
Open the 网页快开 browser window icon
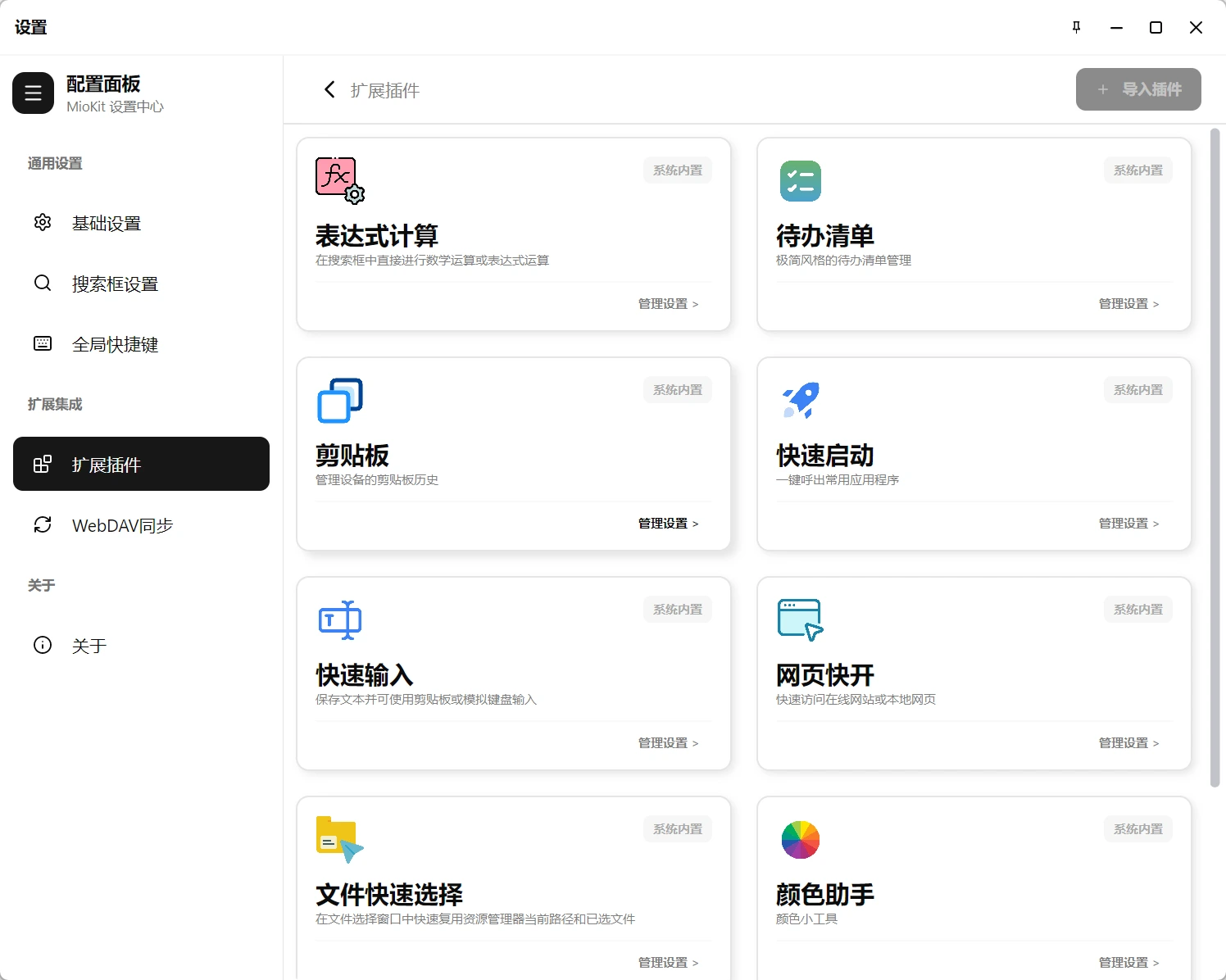[x=800, y=620]
